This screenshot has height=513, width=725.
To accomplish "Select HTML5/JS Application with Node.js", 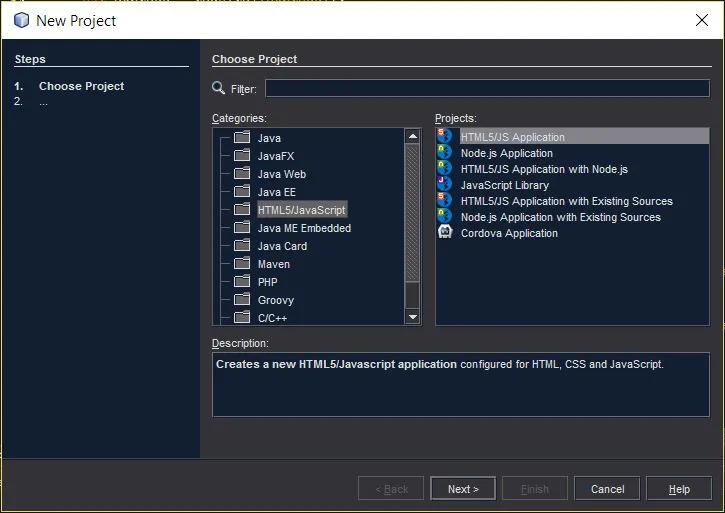I will [x=544, y=169].
